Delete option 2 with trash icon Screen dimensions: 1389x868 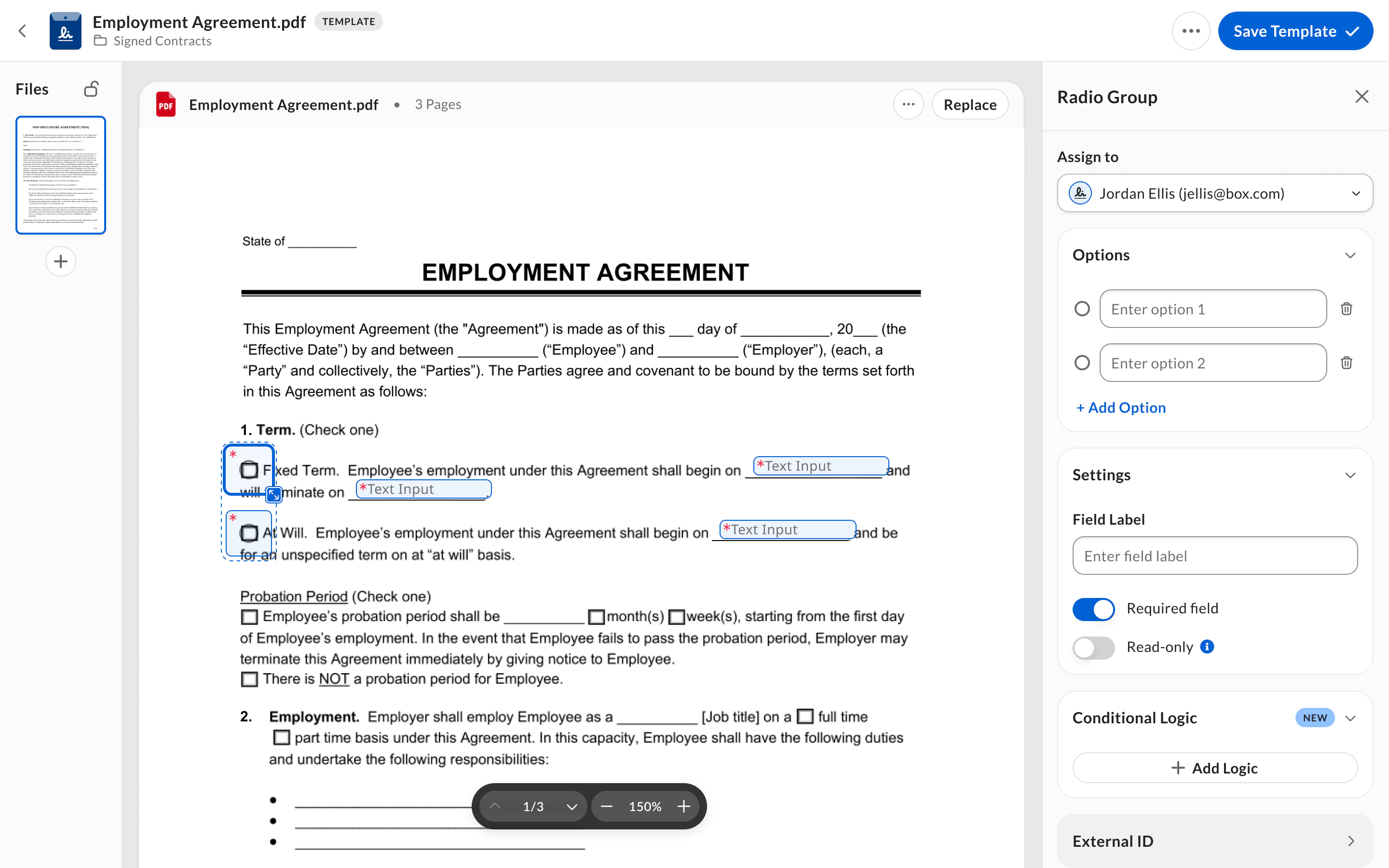coord(1346,363)
